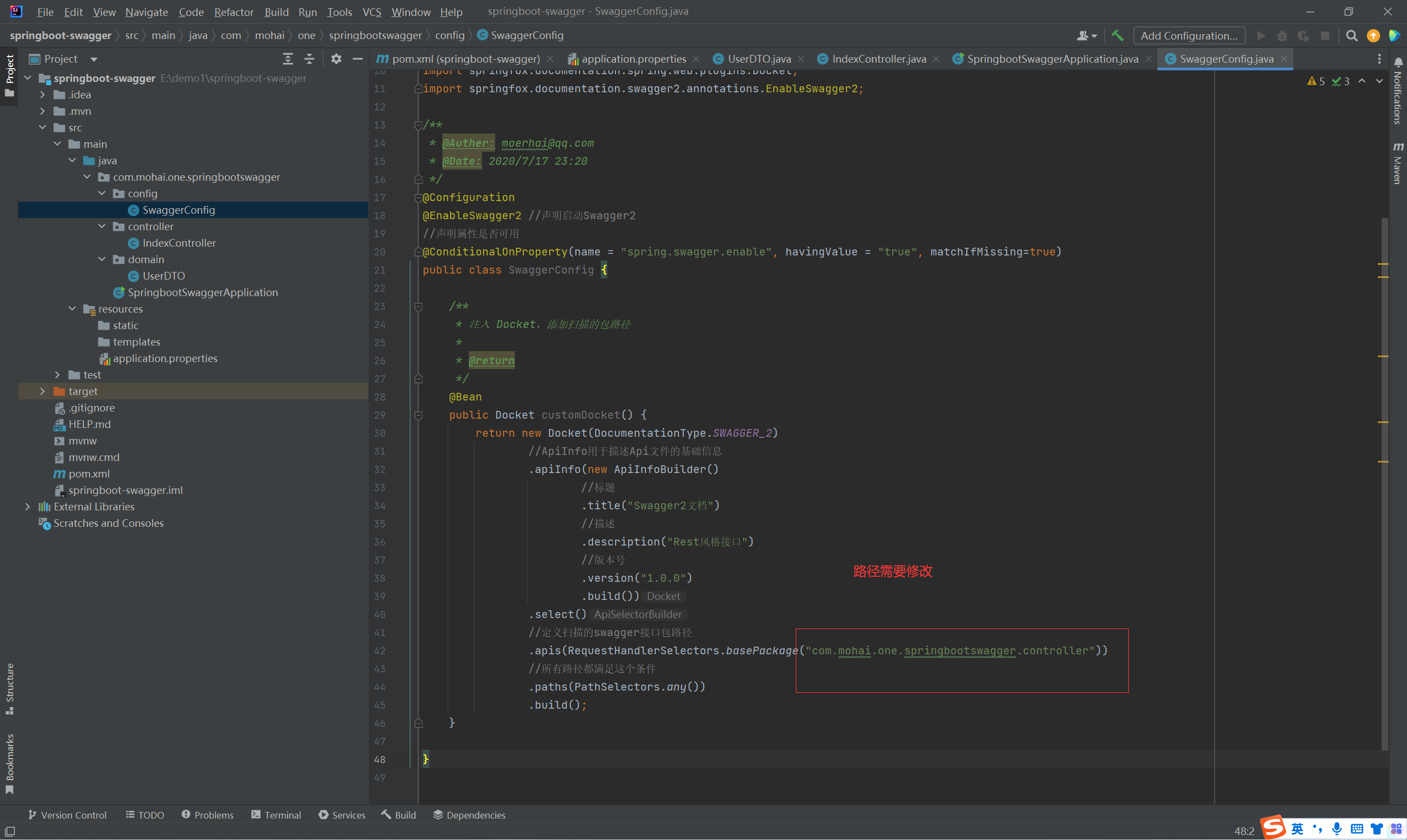Click the Build project hammer icon
The image size is (1407, 840).
click(1117, 36)
